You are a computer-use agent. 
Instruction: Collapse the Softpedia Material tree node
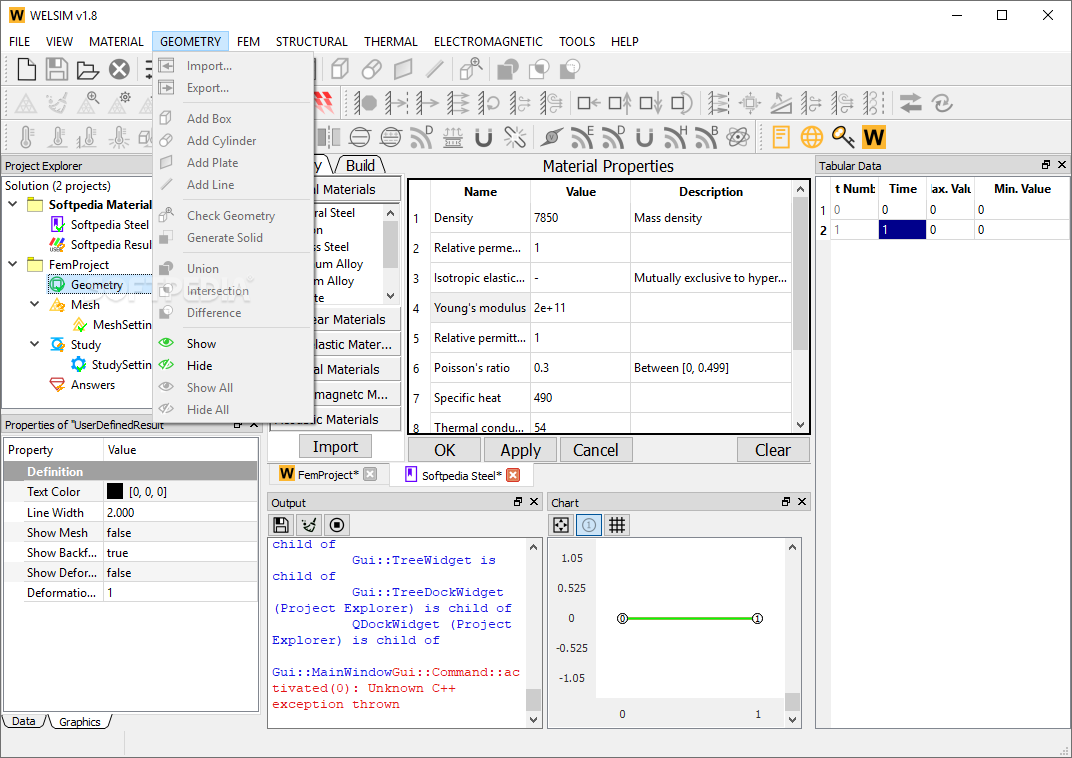(x=13, y=204)
